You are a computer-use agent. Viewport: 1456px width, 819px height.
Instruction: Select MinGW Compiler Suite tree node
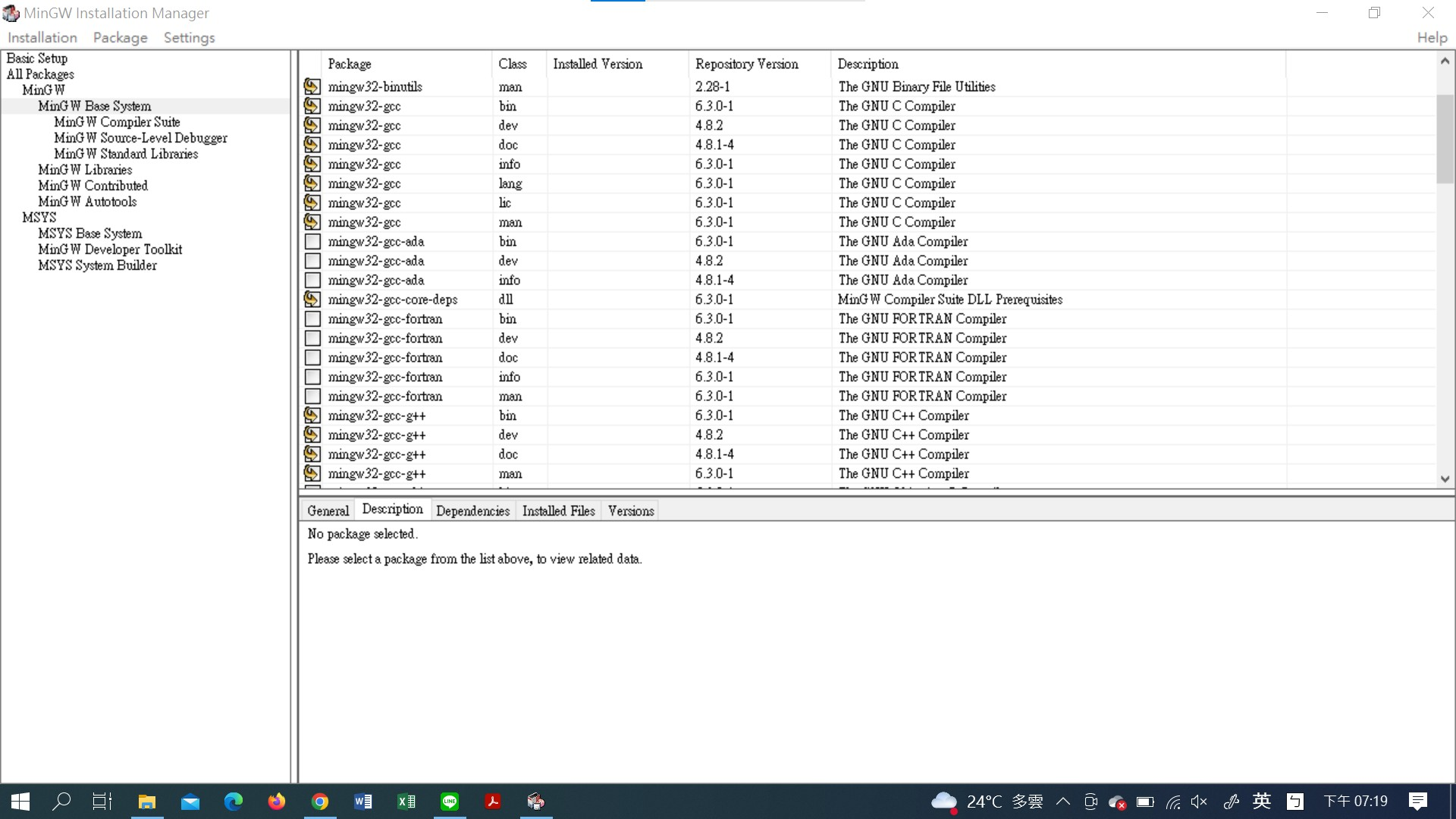click(x=117, y=122)
